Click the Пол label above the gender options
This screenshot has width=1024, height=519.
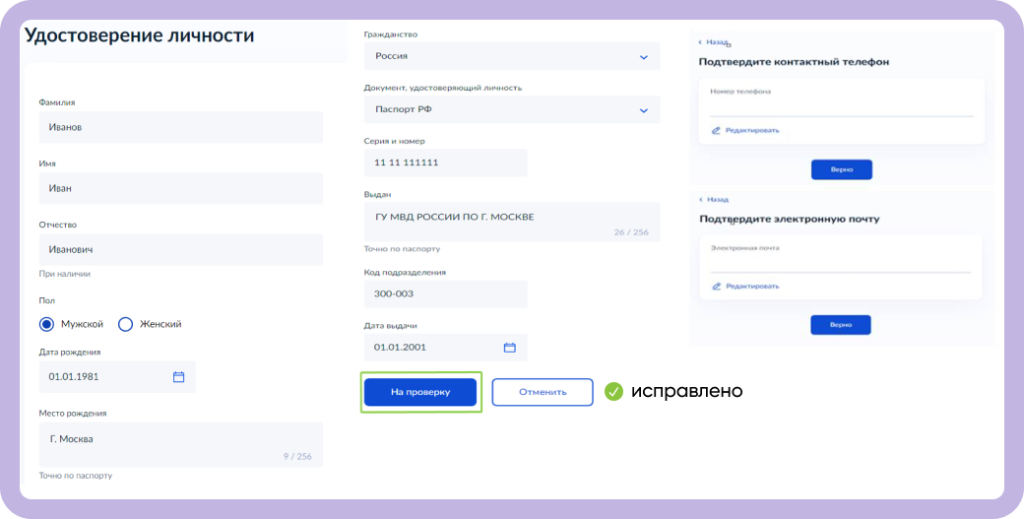pos(47,301)
